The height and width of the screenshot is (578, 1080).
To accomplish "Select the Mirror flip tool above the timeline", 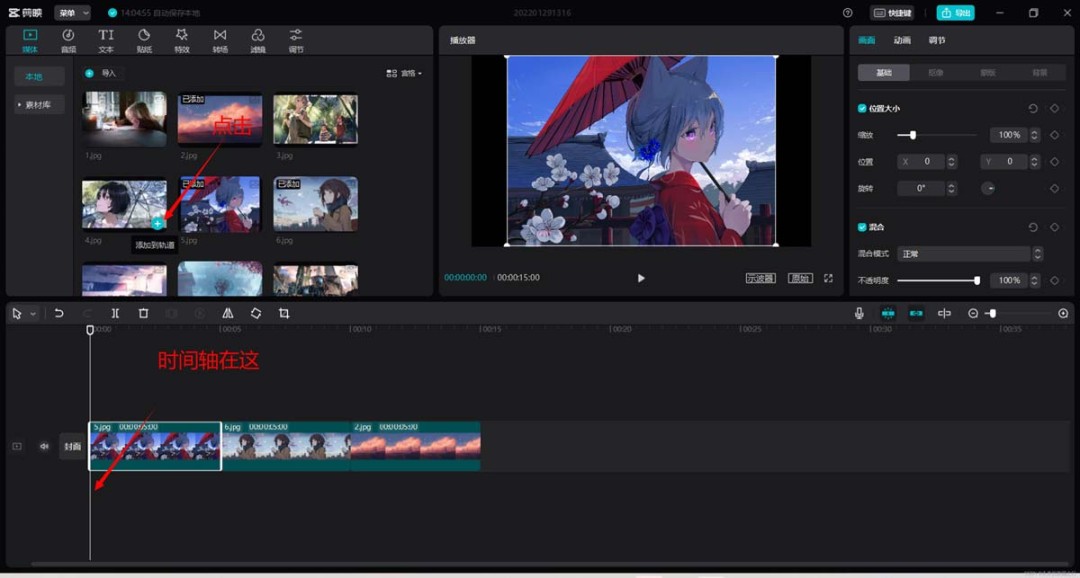I will point(227,313).
